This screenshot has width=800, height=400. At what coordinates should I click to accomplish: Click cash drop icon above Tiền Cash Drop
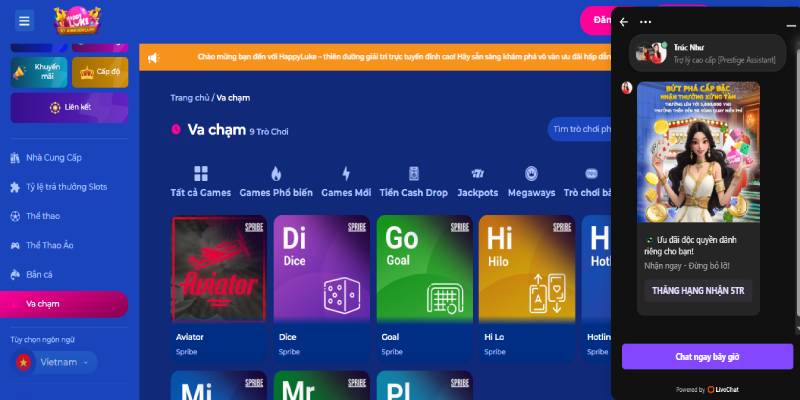click(x=414, y=173)
